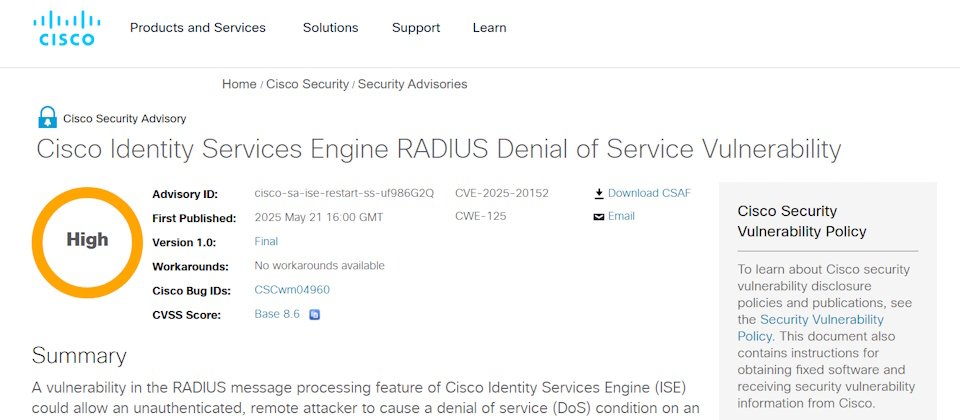The height and width of the screenshot is (420, 960).
Task: Click the Email envelope icon
Action: coord(599,217)
